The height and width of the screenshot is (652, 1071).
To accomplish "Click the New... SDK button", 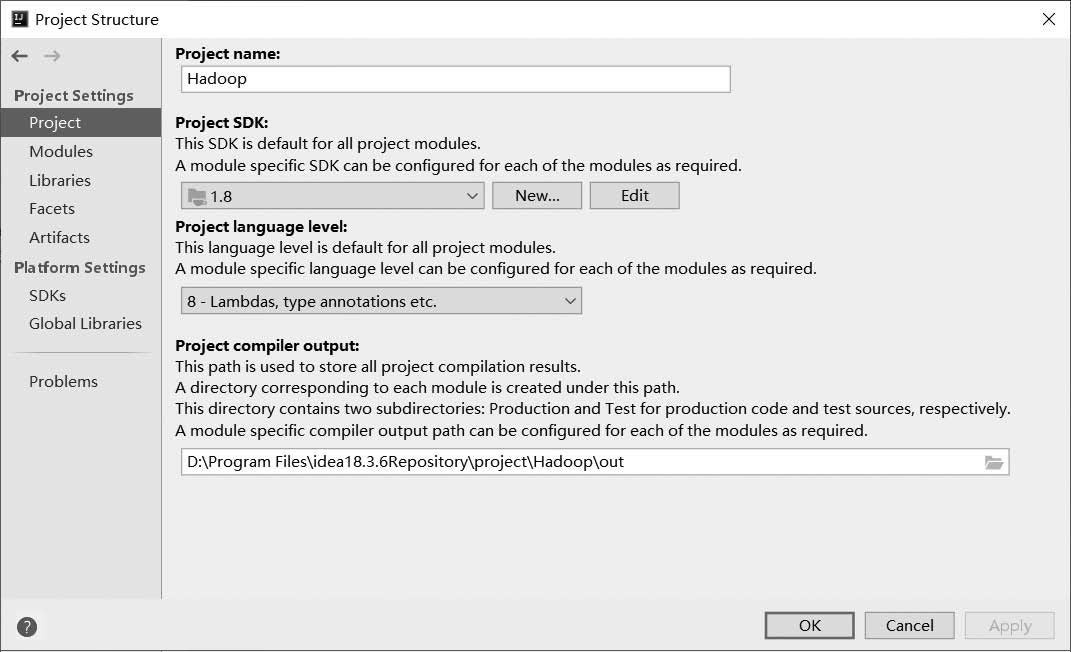I will [x=537, y=196].
